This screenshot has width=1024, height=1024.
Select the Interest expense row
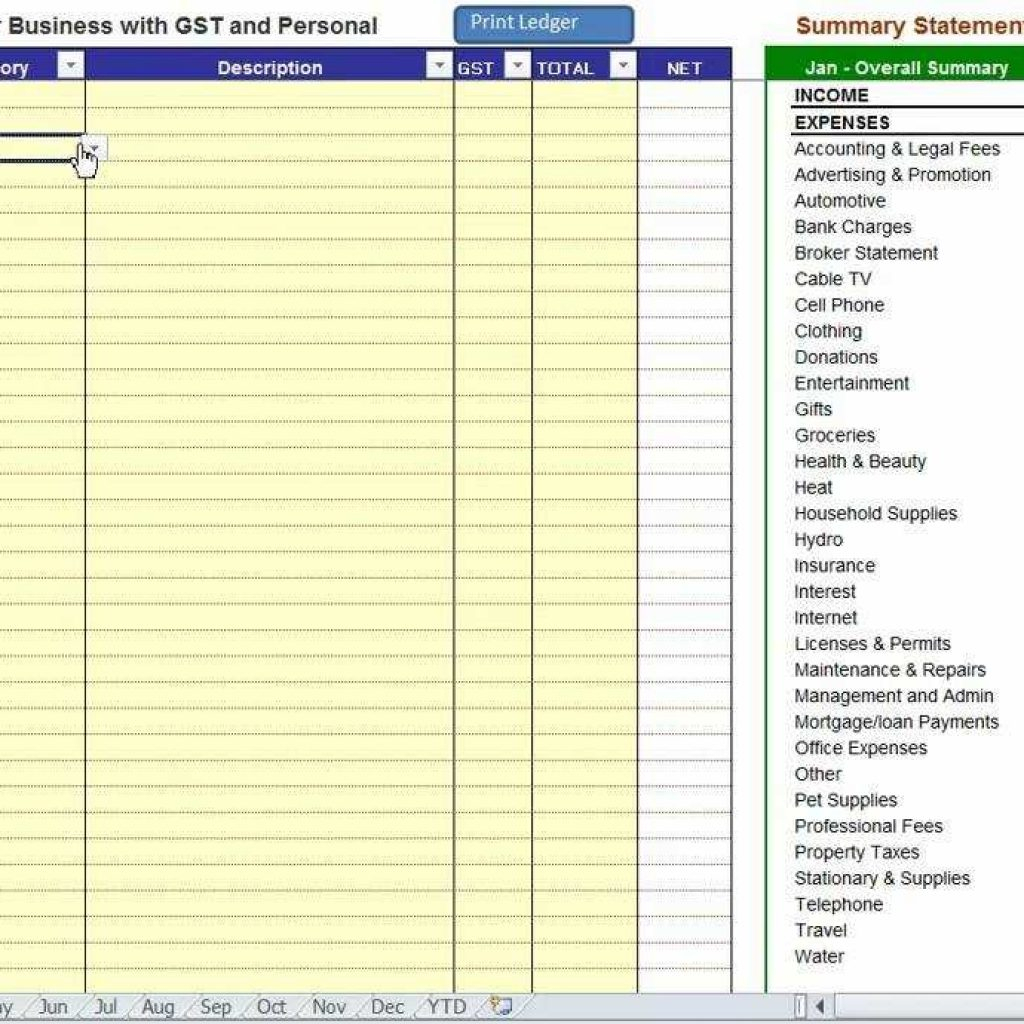pyautogui.click(x=824, y=592)
